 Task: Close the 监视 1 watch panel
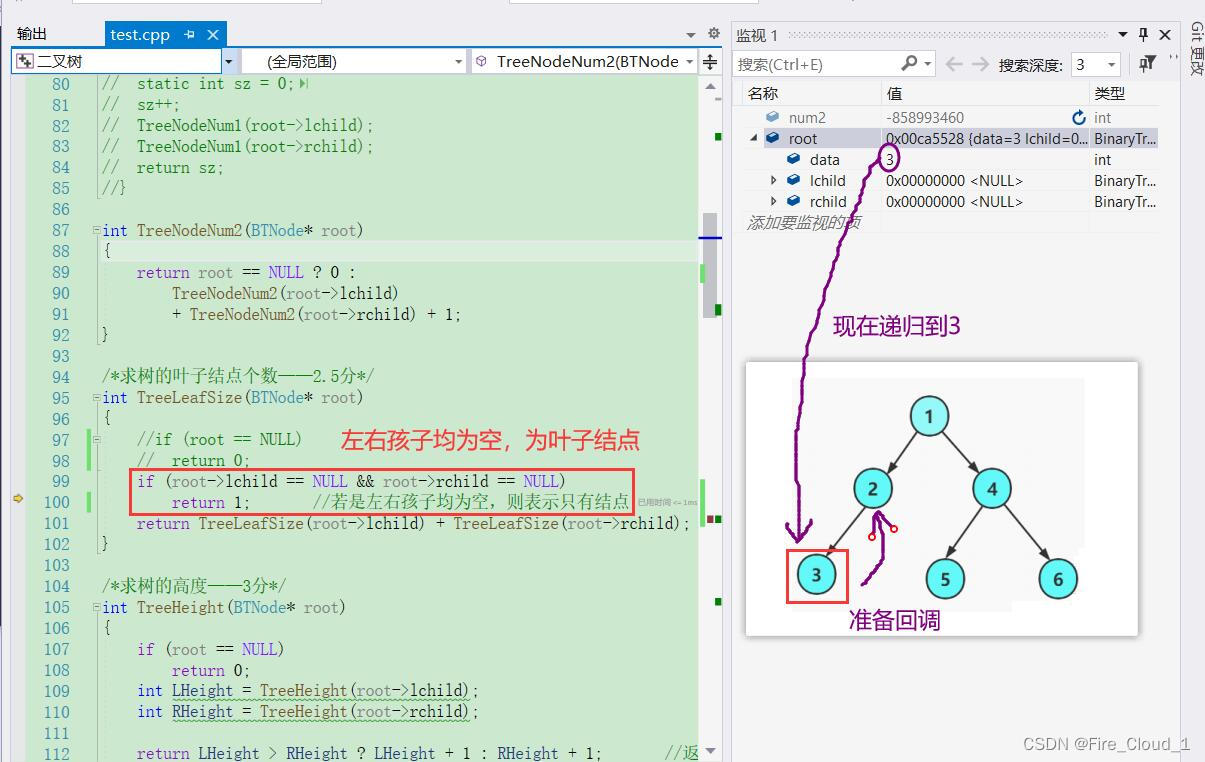click(x=1165, y=35)
